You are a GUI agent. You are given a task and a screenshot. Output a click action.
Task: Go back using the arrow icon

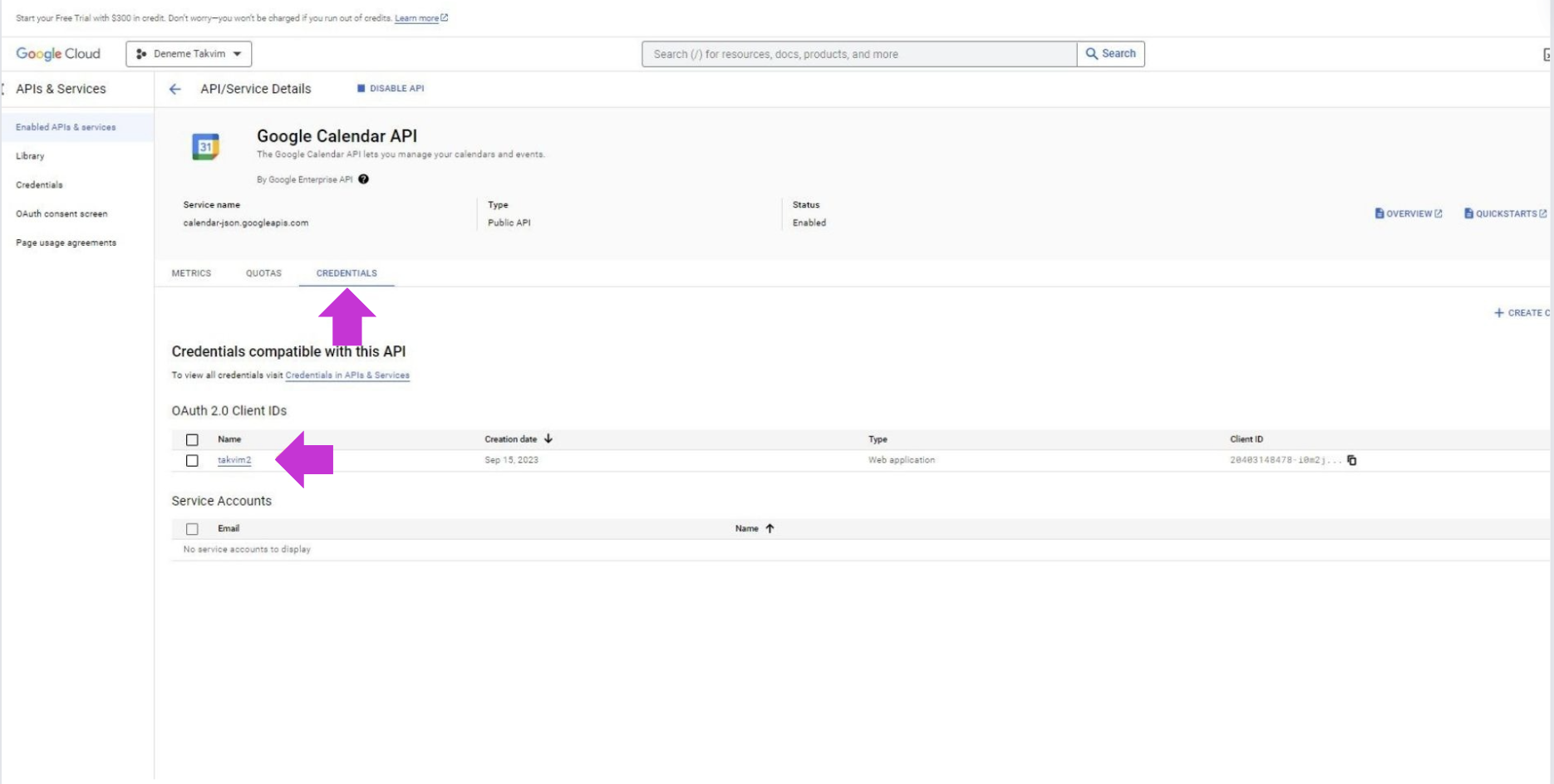[x=175, y=89]
